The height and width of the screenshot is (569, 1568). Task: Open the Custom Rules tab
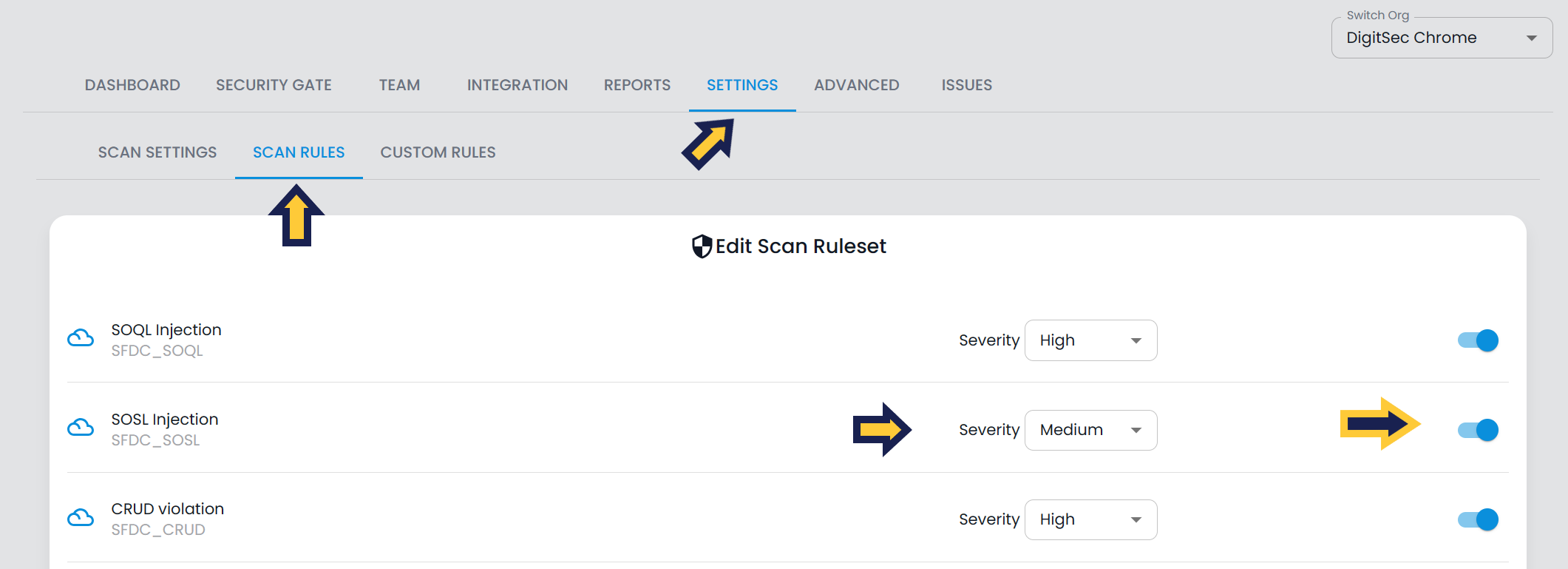pos(438,152)
